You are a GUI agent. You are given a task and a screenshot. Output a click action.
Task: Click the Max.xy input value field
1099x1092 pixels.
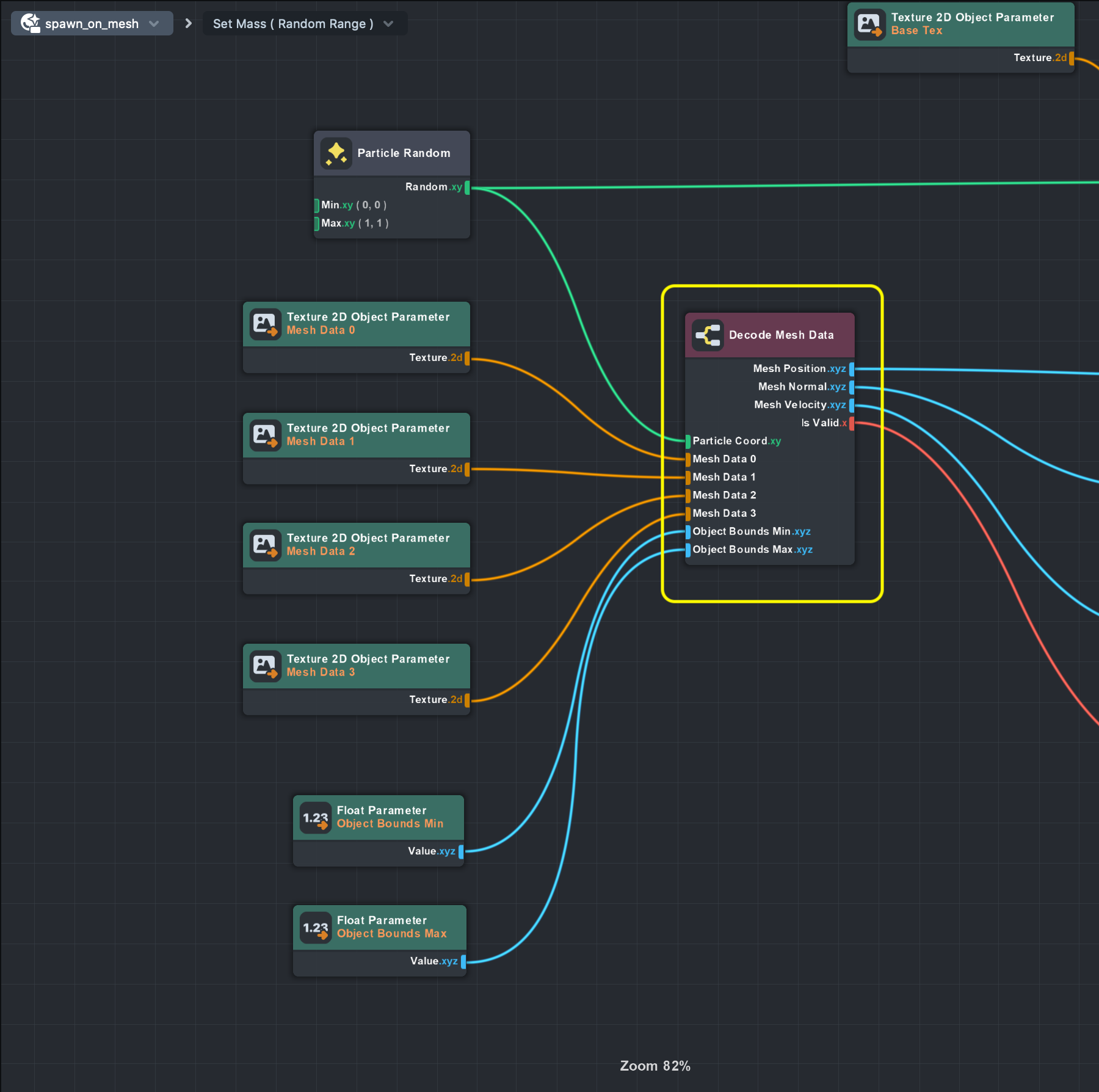pos(373,224)
